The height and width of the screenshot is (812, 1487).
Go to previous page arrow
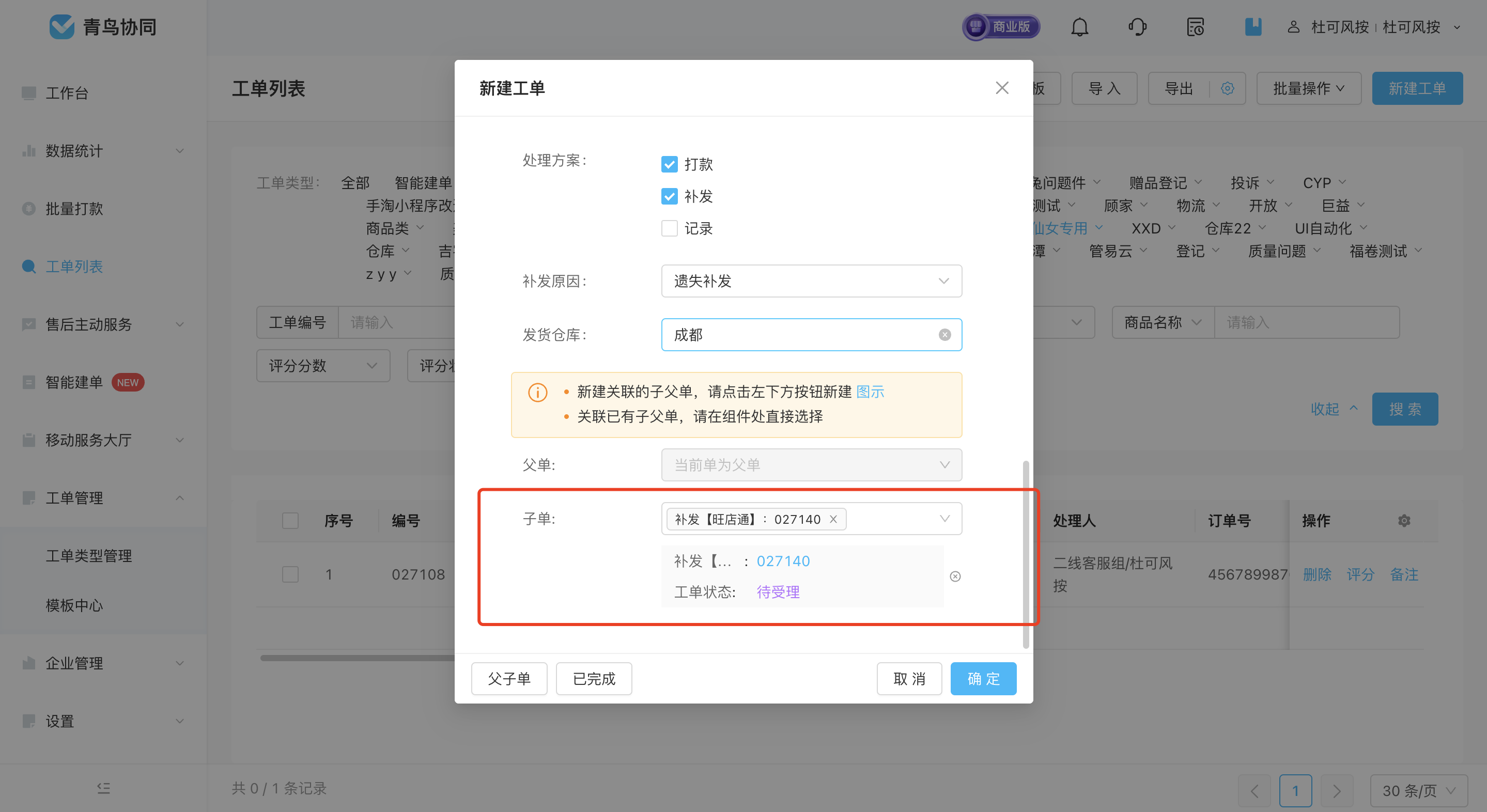[x=1254, y=791]
